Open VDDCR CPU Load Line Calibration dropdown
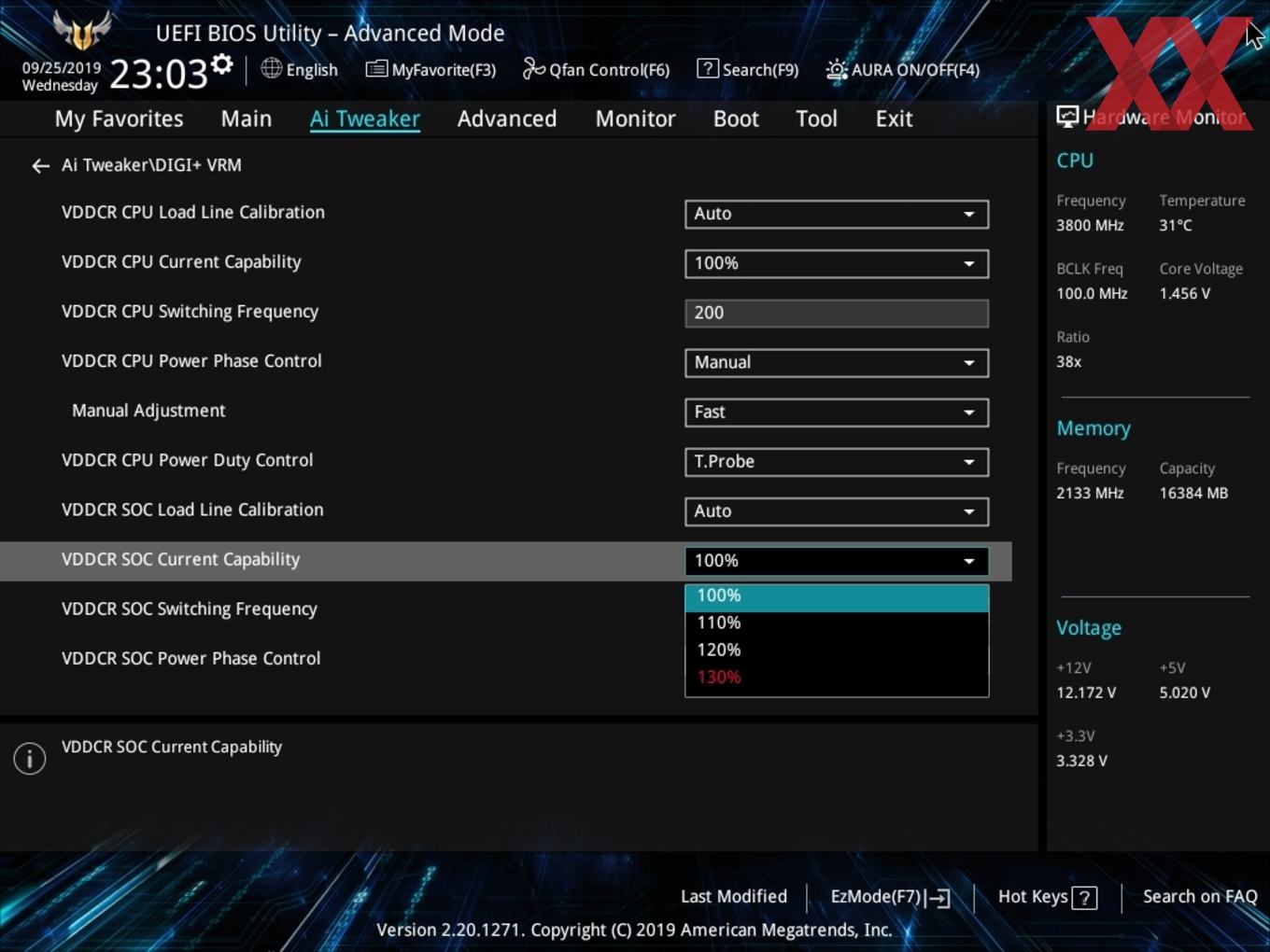This screenshot has height=952, width=1270. click(x=837, y=214)
